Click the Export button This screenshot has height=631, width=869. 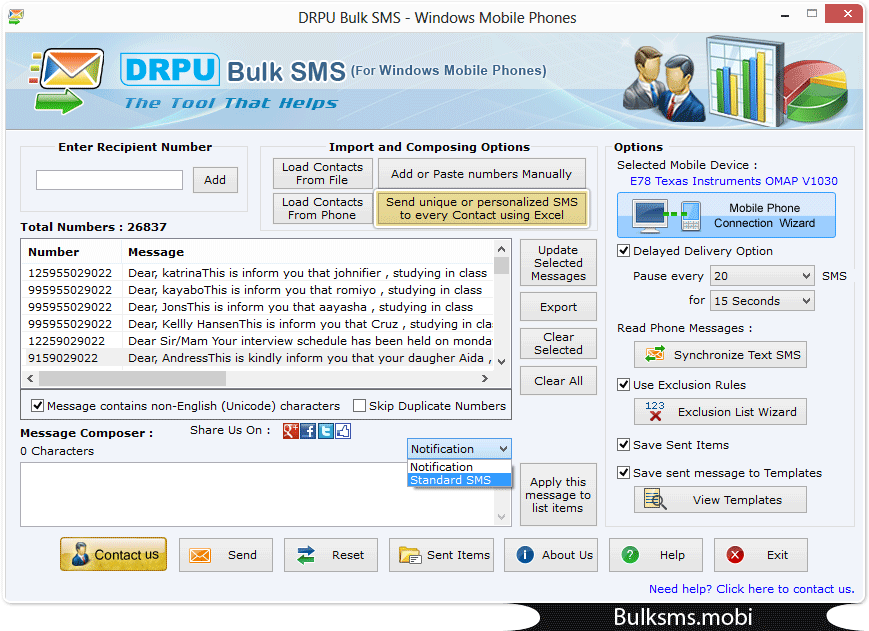[558, 307]
